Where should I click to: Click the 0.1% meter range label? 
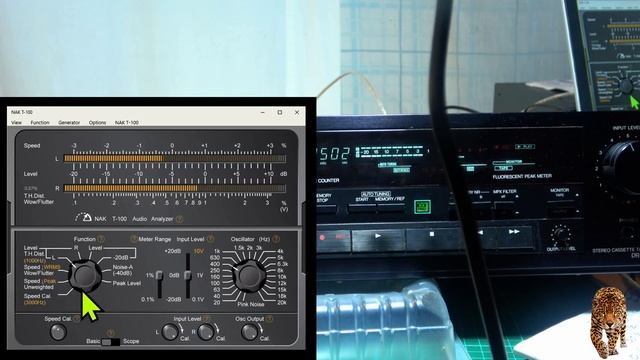147,300
